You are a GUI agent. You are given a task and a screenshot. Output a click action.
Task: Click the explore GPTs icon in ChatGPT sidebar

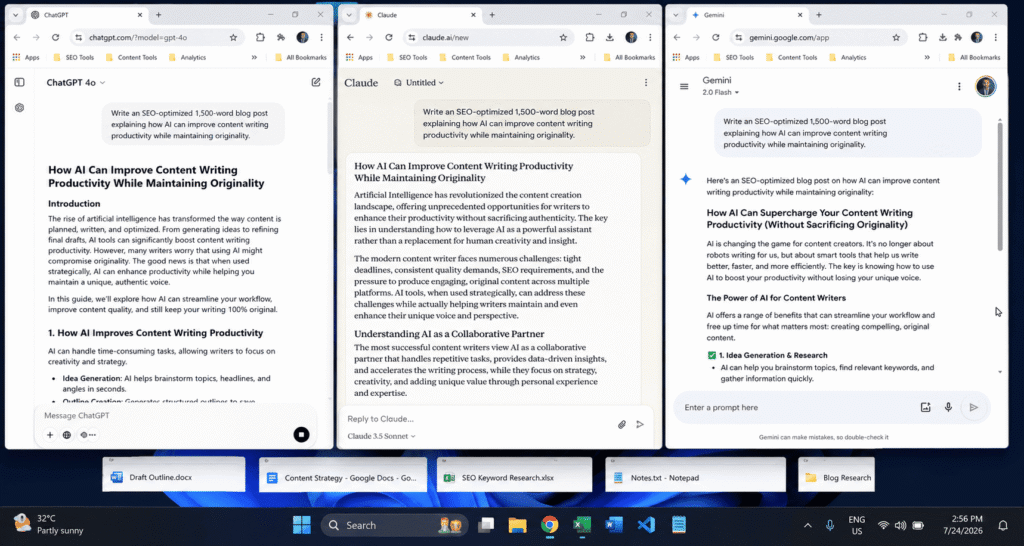[x=20, y=108]
